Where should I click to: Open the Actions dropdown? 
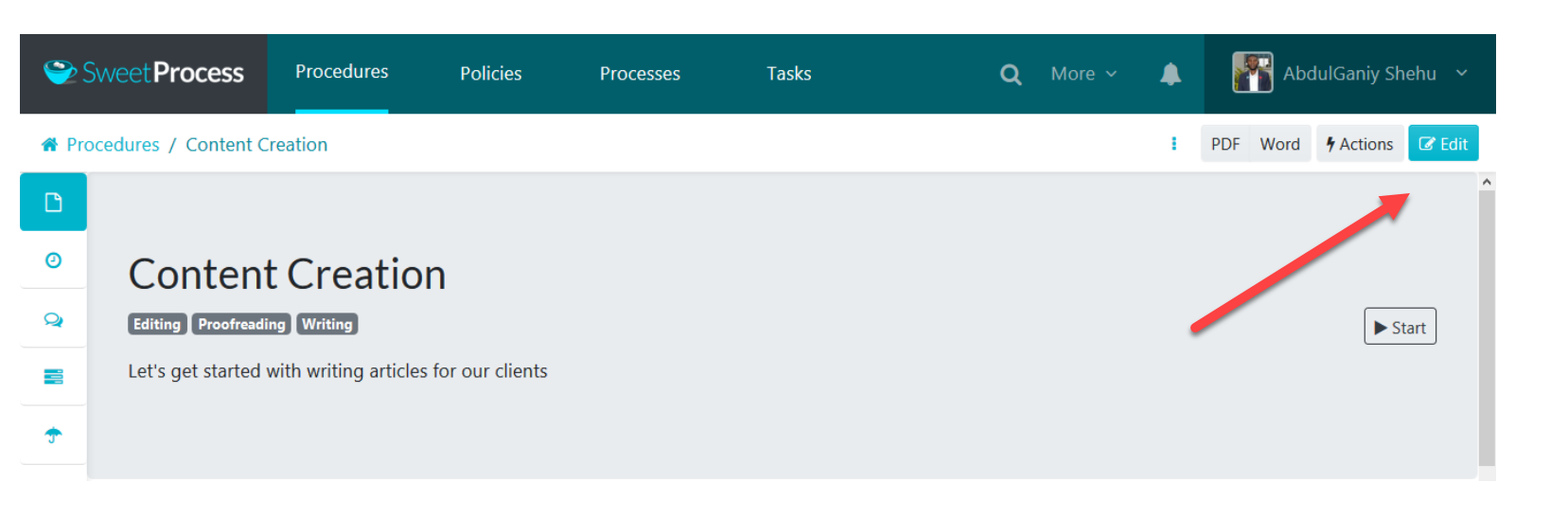click(1359, 144)
